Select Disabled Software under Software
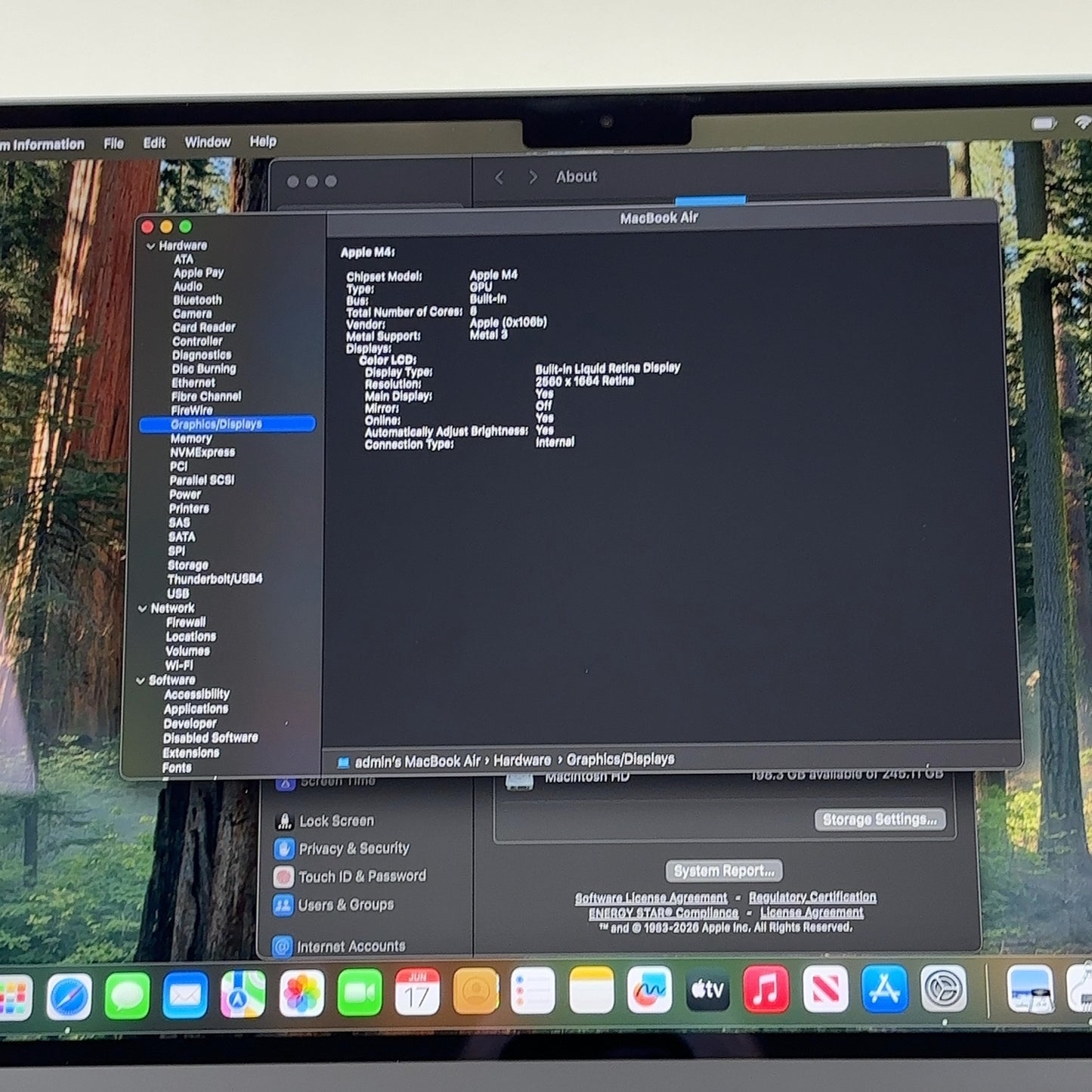This screenshot has width=1092, height=1092. [211, 738]
